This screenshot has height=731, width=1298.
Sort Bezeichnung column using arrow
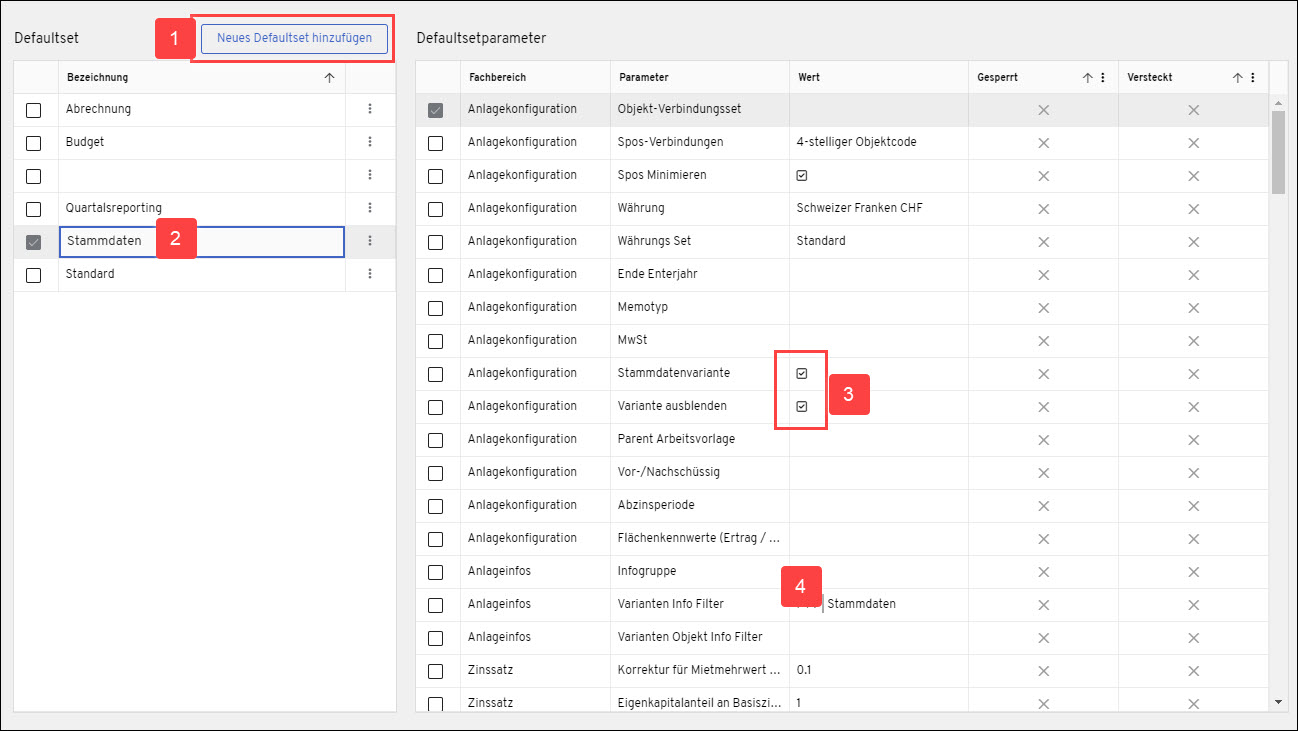click(x=329, y=78)
